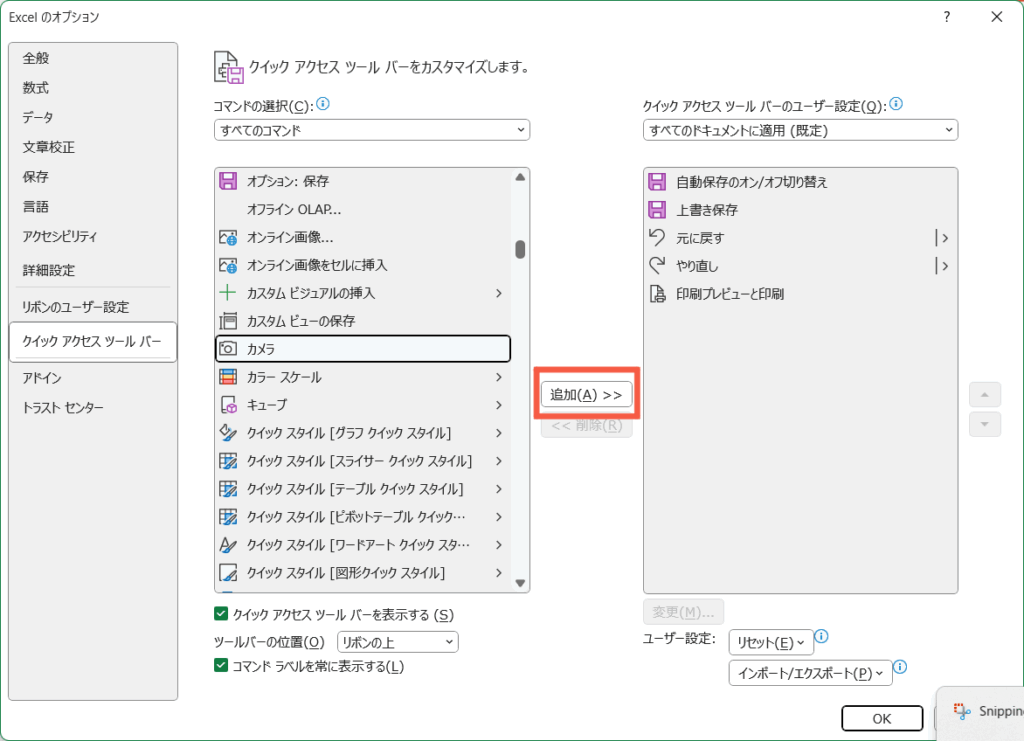Click the オプション: 保存 save icon

tap(228, 181)
